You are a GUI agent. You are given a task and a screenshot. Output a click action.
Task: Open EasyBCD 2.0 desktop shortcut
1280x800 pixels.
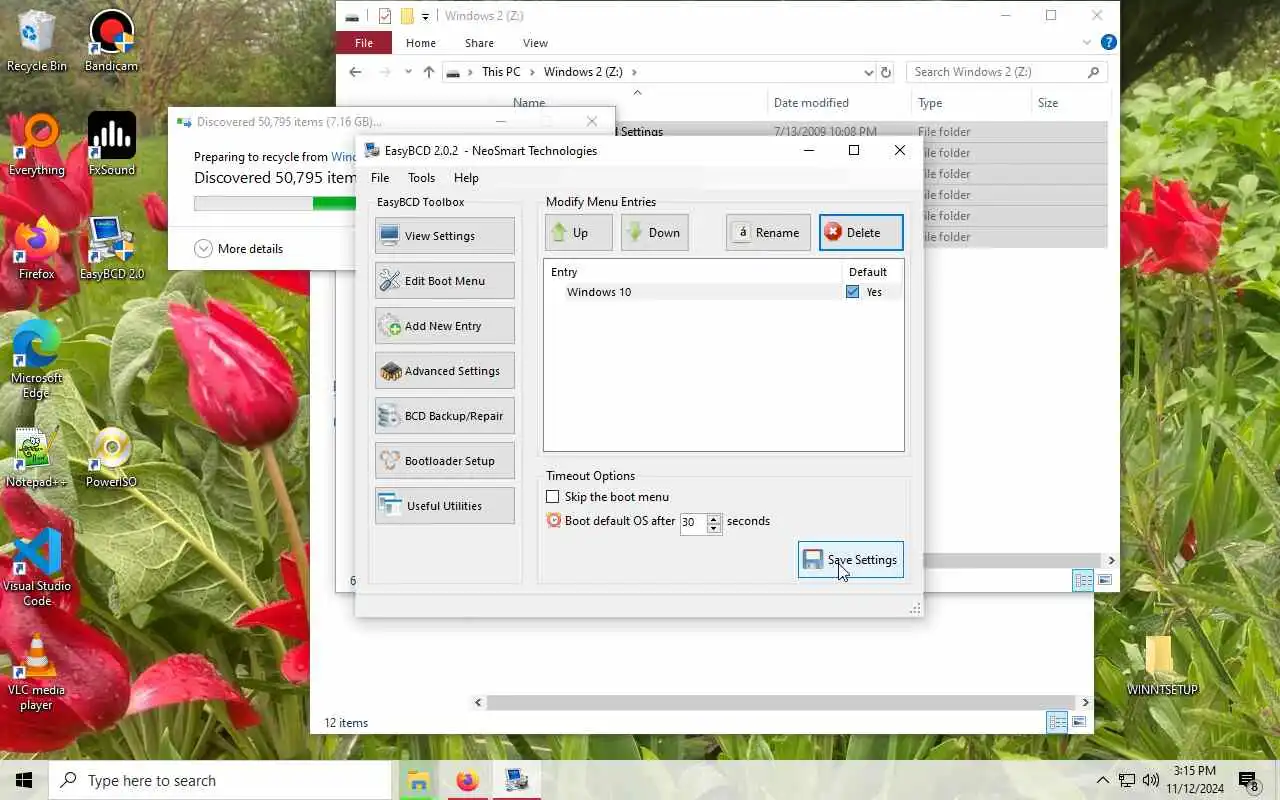pos(111,249)
